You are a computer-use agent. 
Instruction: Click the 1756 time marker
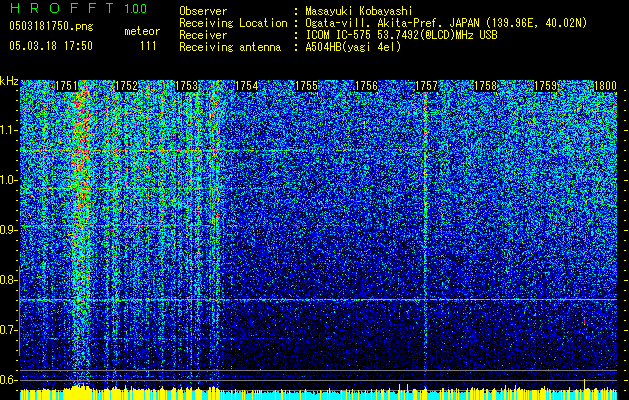pos(366,86)
